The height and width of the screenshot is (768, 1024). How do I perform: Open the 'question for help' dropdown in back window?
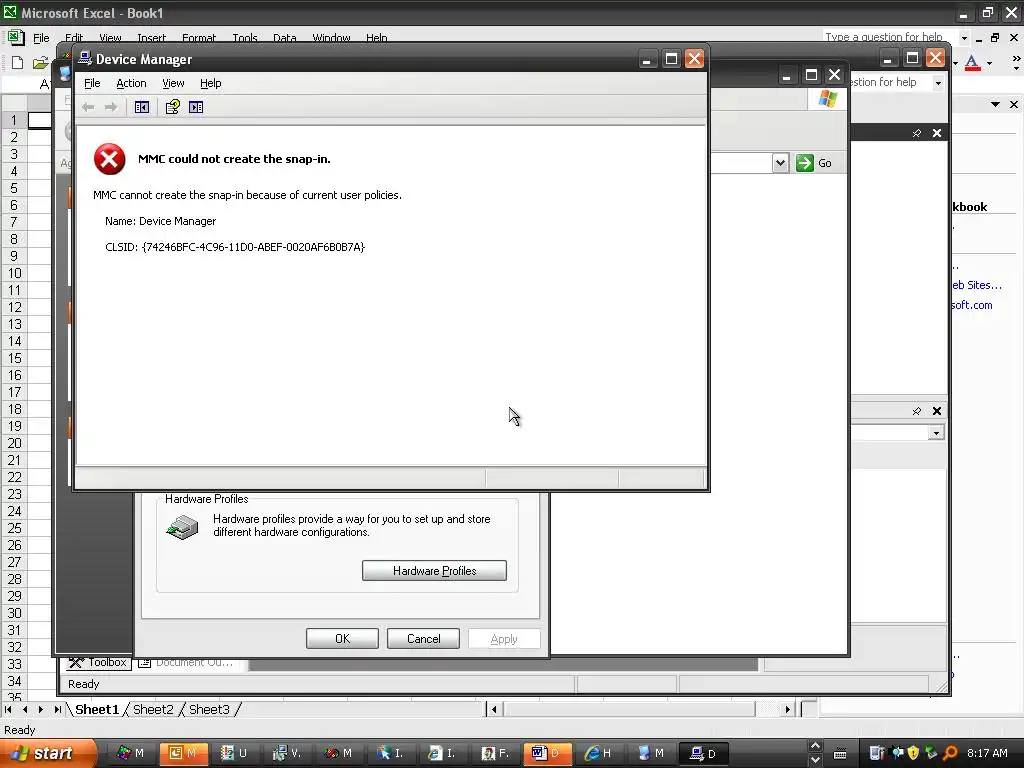click(x=938, y=83)
